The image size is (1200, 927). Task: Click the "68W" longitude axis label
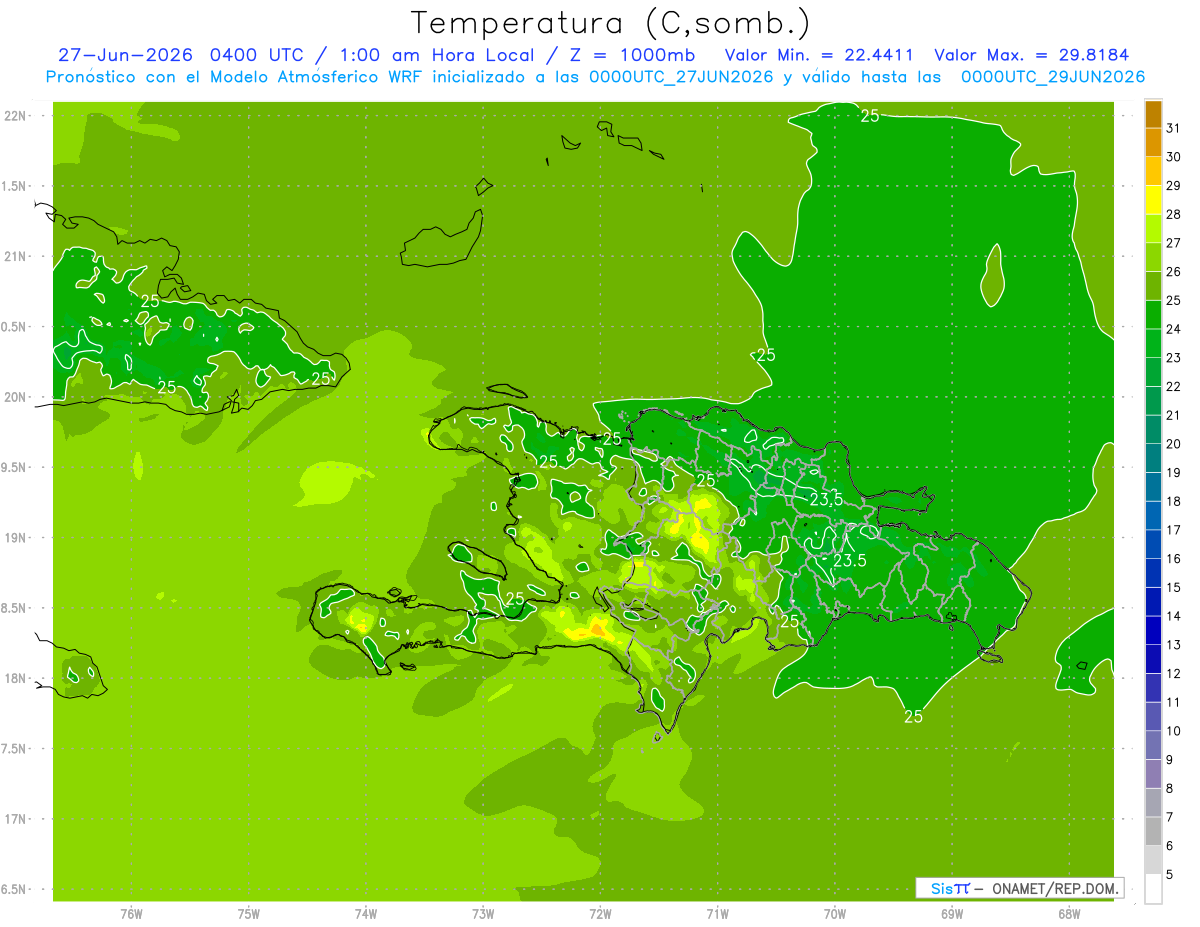pyautogui.click(x=1069, y=914)
